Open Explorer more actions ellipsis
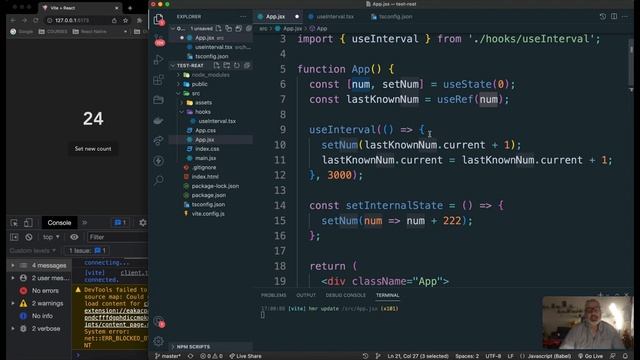640x360 pixels. click(x=243, y=17)
